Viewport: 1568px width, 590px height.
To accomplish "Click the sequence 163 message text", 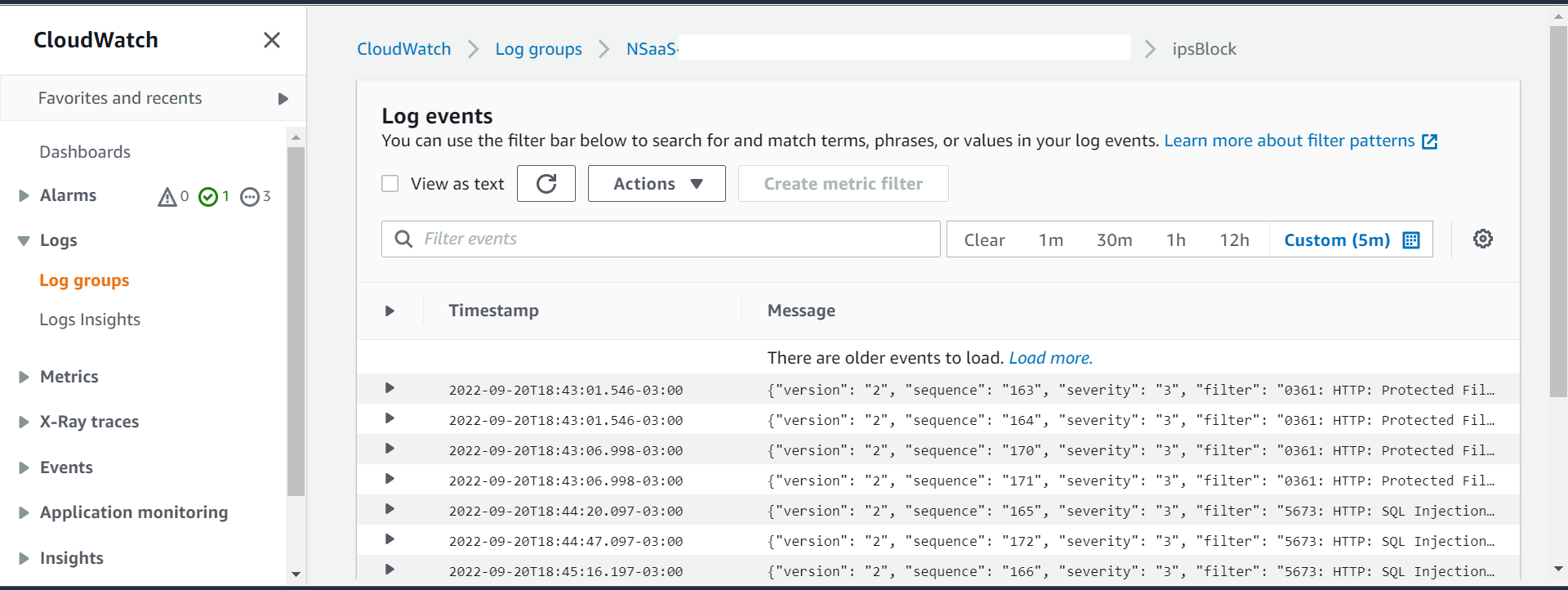I will (x=1131, y=391).
